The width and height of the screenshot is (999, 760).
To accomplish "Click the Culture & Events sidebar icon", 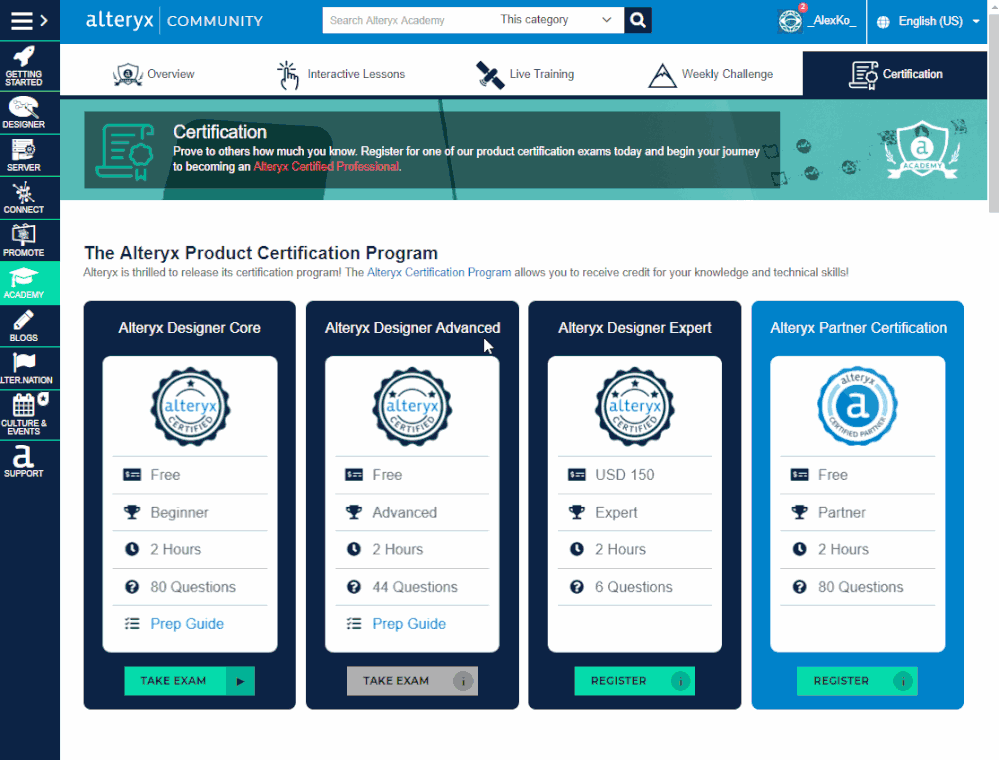I will [x=29, y=414].
